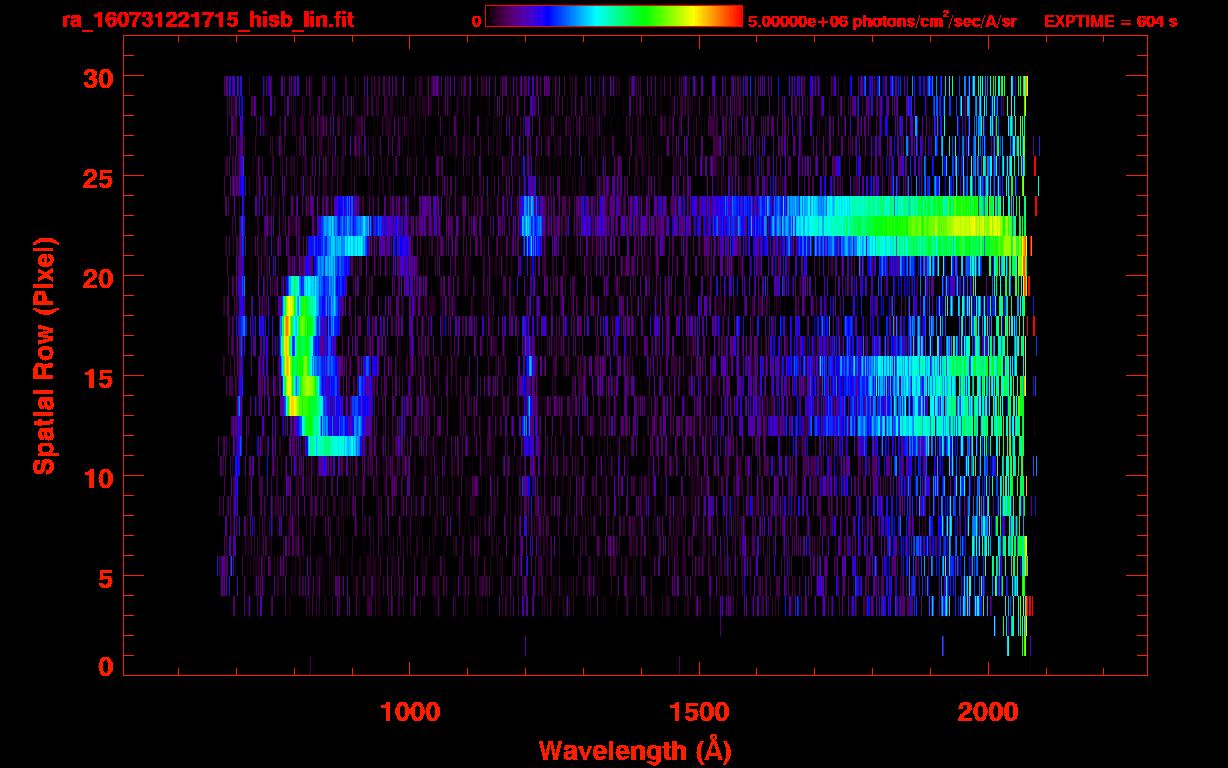Click the 5.00000e+06 photons/cm²/sec/A/sr label

click(882, 20)
